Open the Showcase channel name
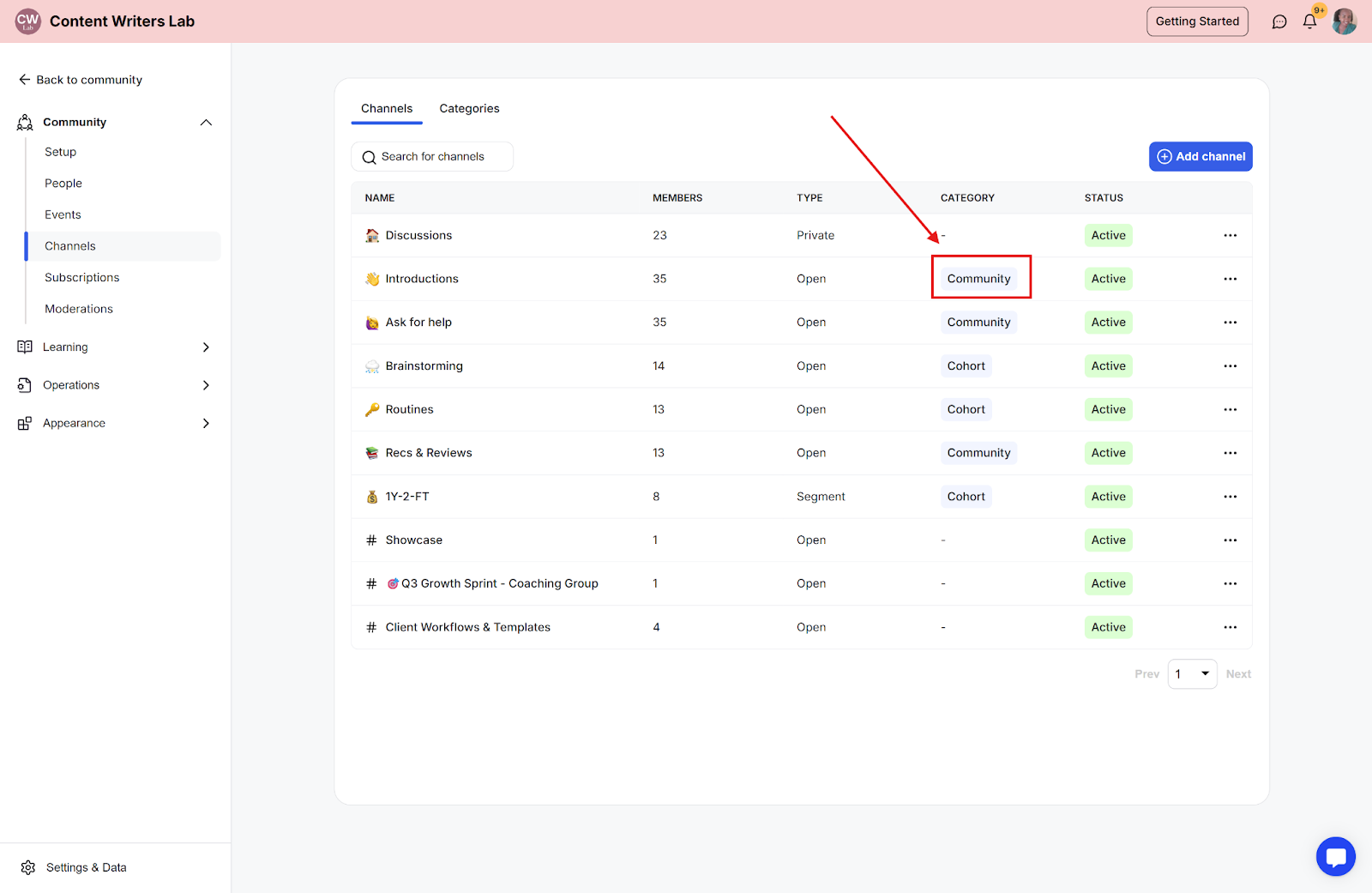 pos(414,540)
